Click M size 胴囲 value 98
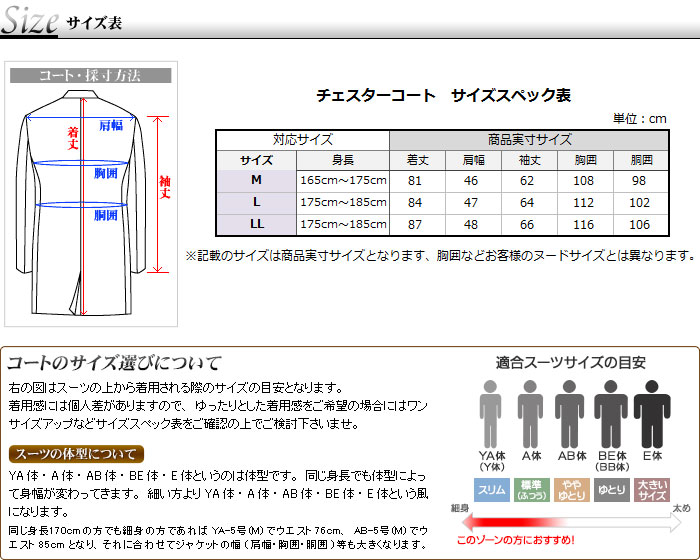This screenshot has width=700, height=560. (x=639, y=181)
